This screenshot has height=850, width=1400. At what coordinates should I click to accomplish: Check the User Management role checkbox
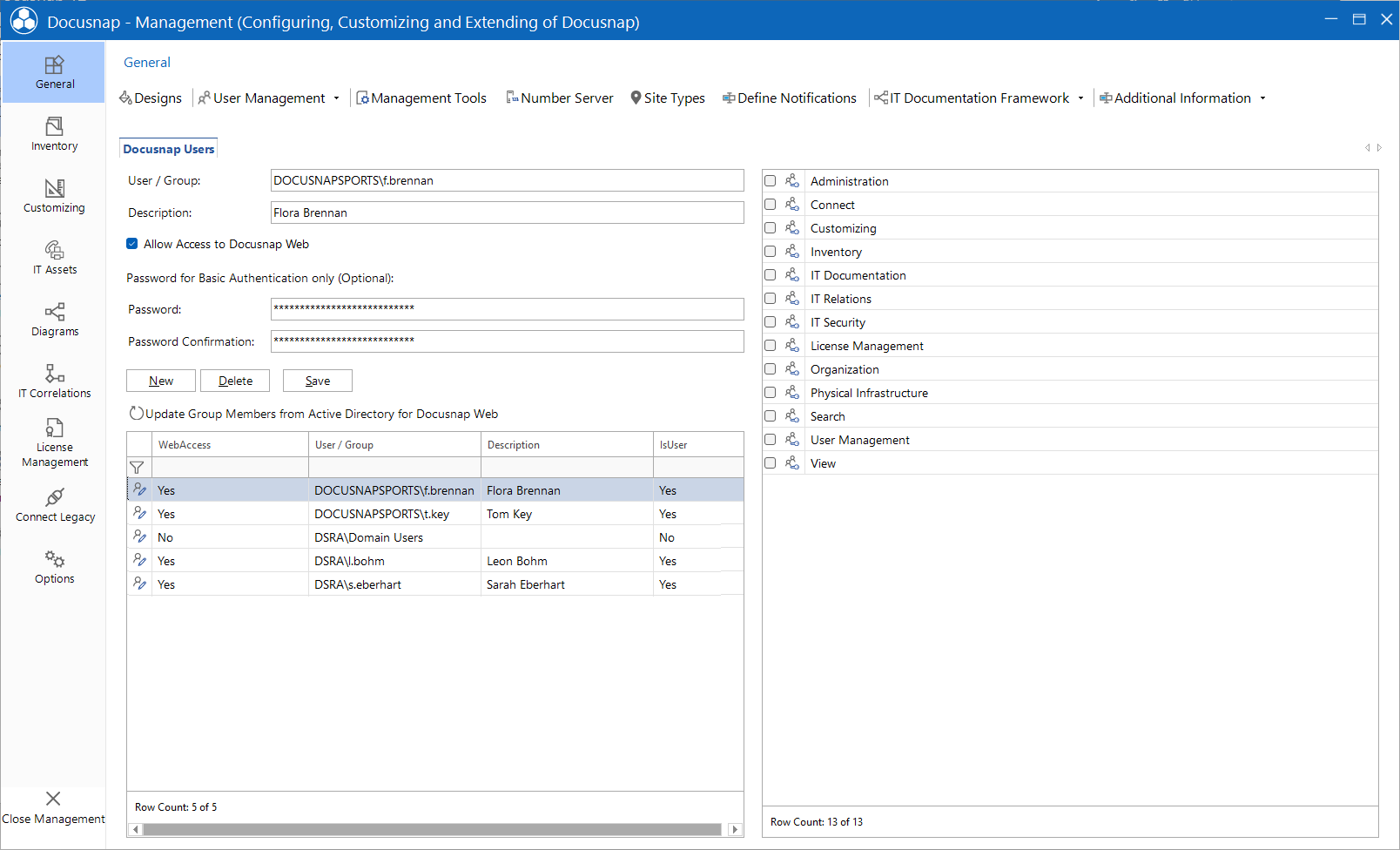coord(770,440)
